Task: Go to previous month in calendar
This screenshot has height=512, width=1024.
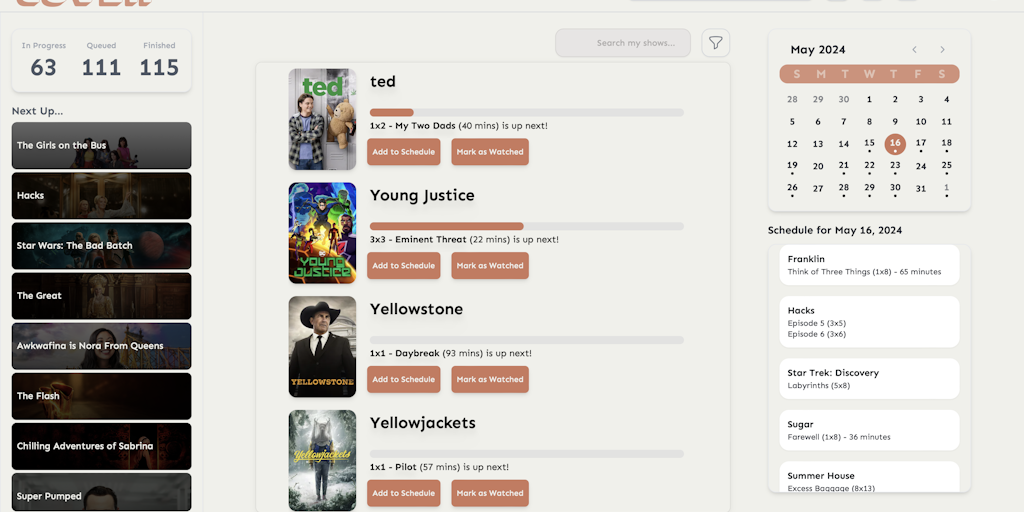Action: [914, 50]
